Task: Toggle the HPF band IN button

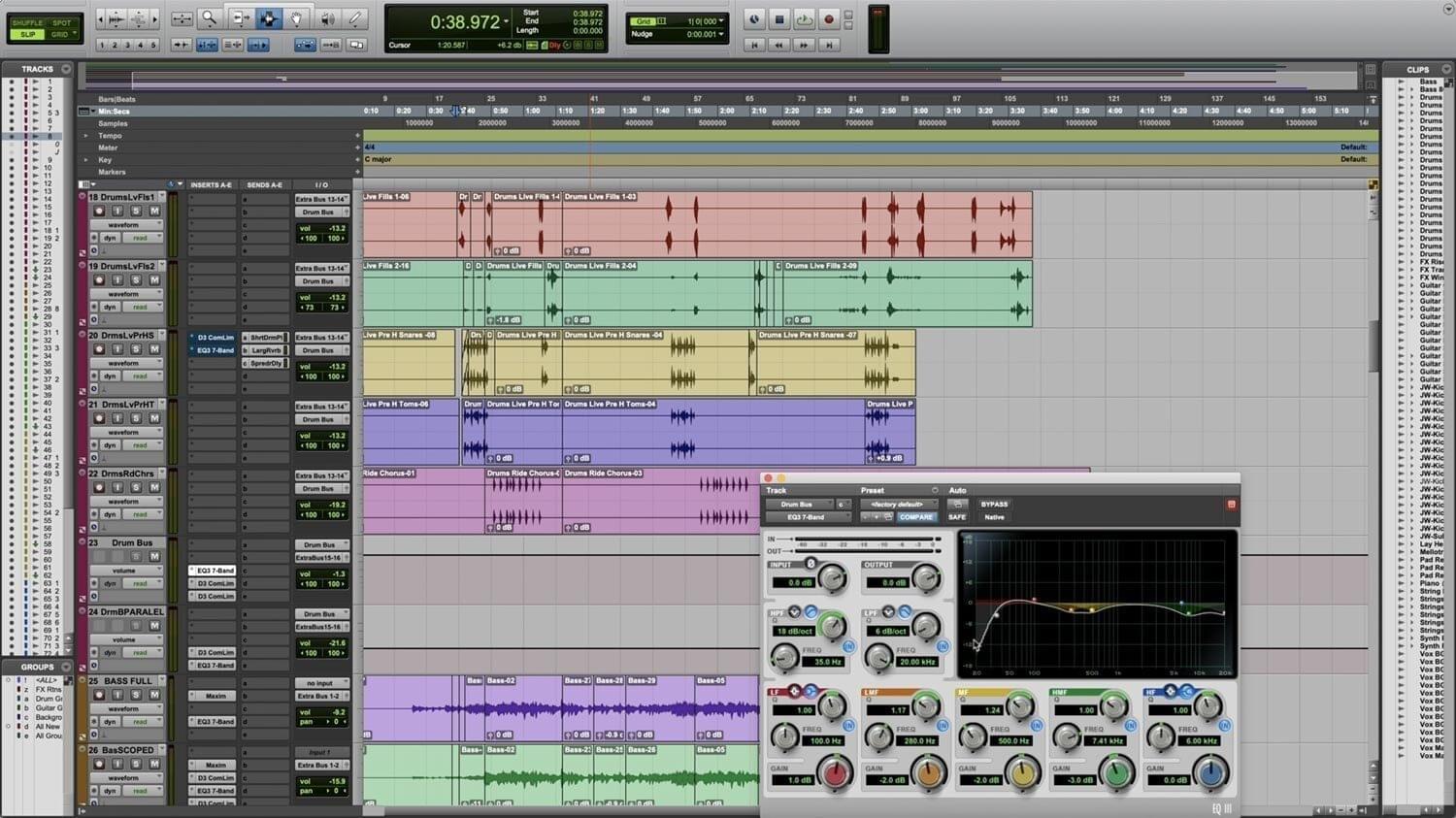Action: [x=847, y=645]
